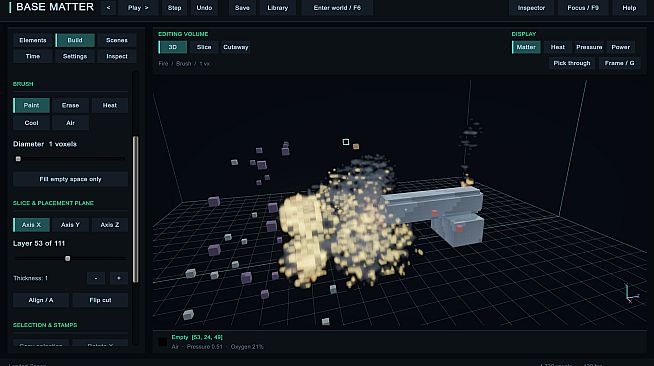The height and width of the screenshot is (366, 654).
Task: Click 'Oxygen 21%' status text
Action: coord(247,346)
